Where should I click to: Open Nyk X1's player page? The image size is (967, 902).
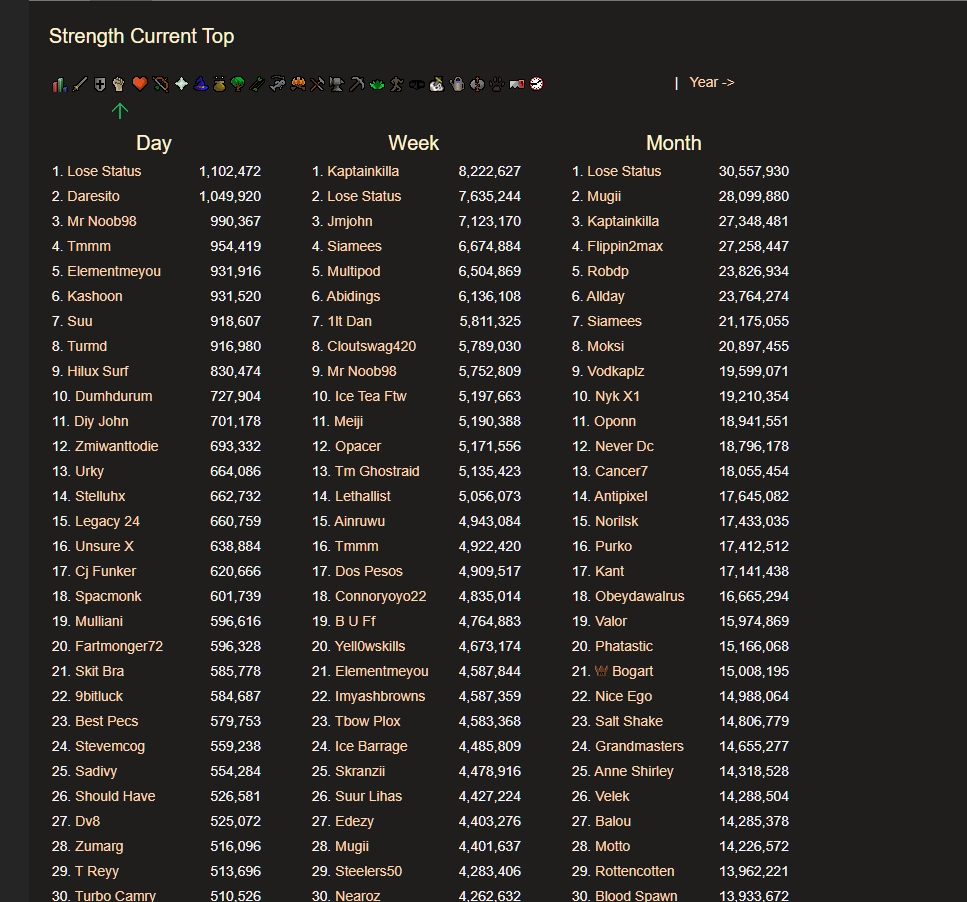pos(617,396)
